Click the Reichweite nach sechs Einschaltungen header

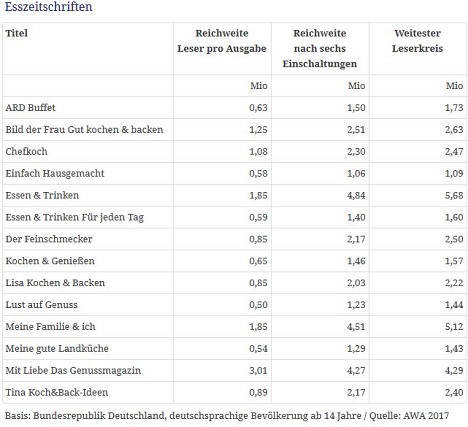point(320,49)
